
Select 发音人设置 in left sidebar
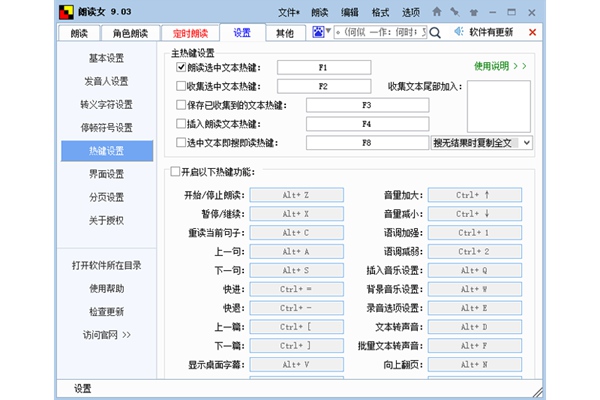click(x=106, y=81)
